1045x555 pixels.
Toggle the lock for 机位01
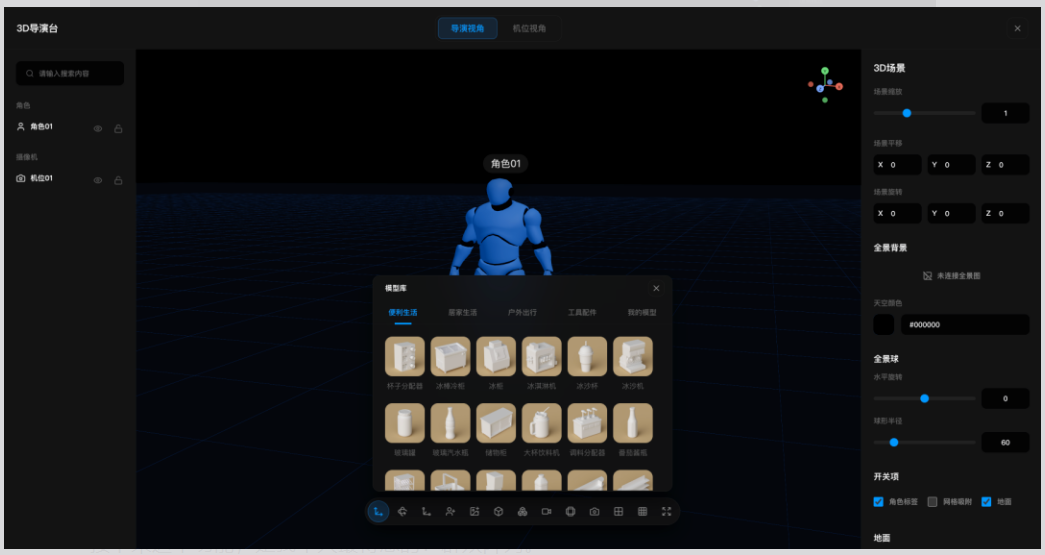pyautogui.click(x=118, y=181)
